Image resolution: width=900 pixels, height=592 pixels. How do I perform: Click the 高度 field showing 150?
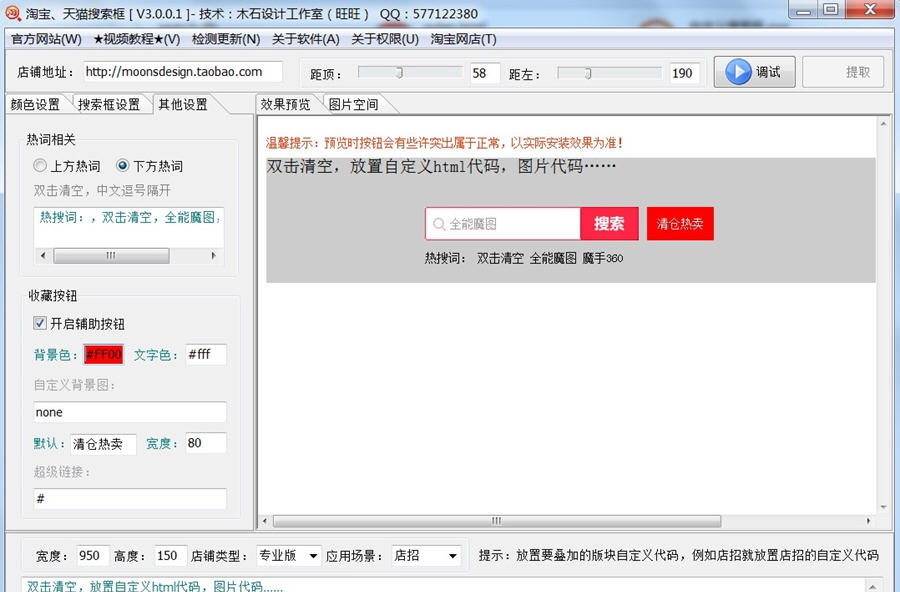170,555
